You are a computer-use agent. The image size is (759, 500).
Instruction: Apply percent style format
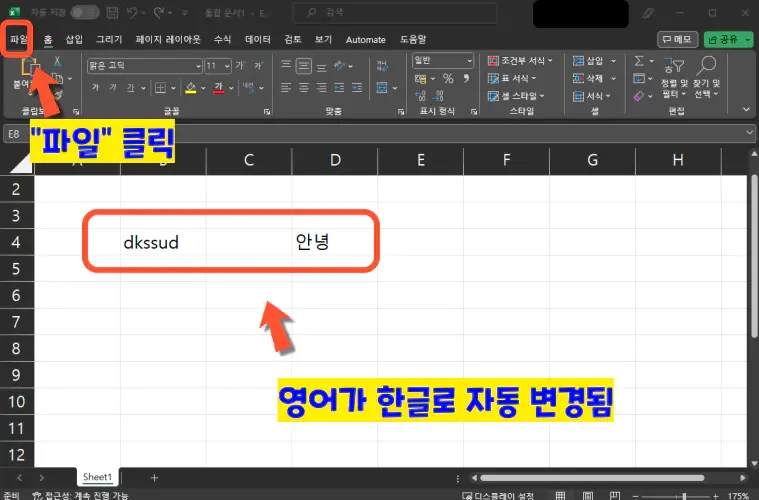point(448,78)
